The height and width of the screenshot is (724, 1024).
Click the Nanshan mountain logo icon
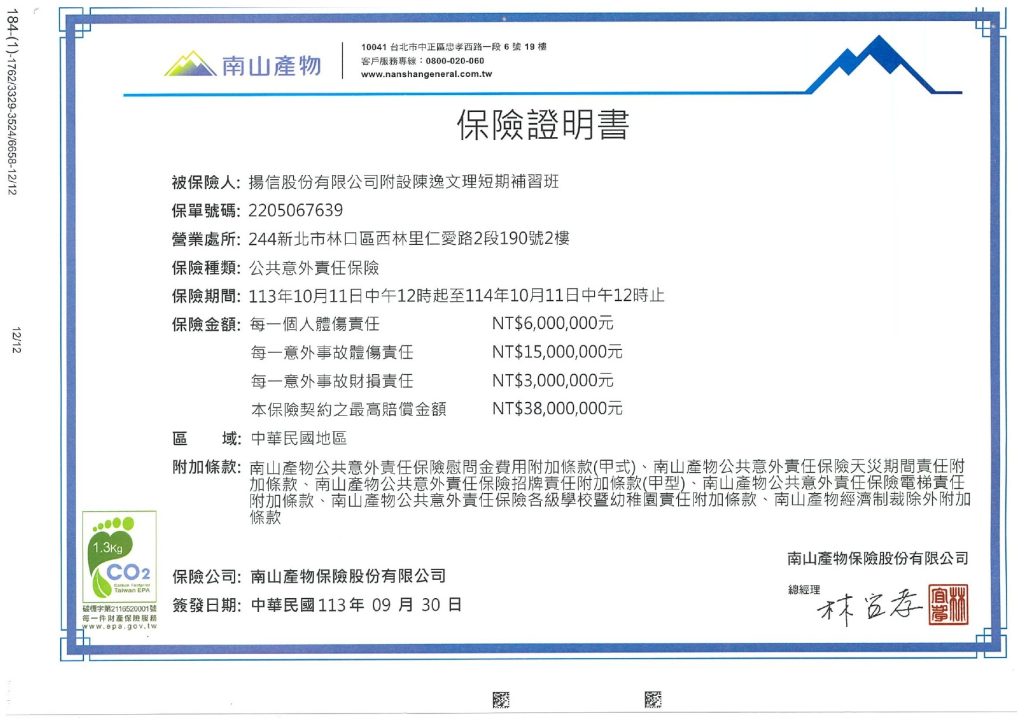[190, 64]
